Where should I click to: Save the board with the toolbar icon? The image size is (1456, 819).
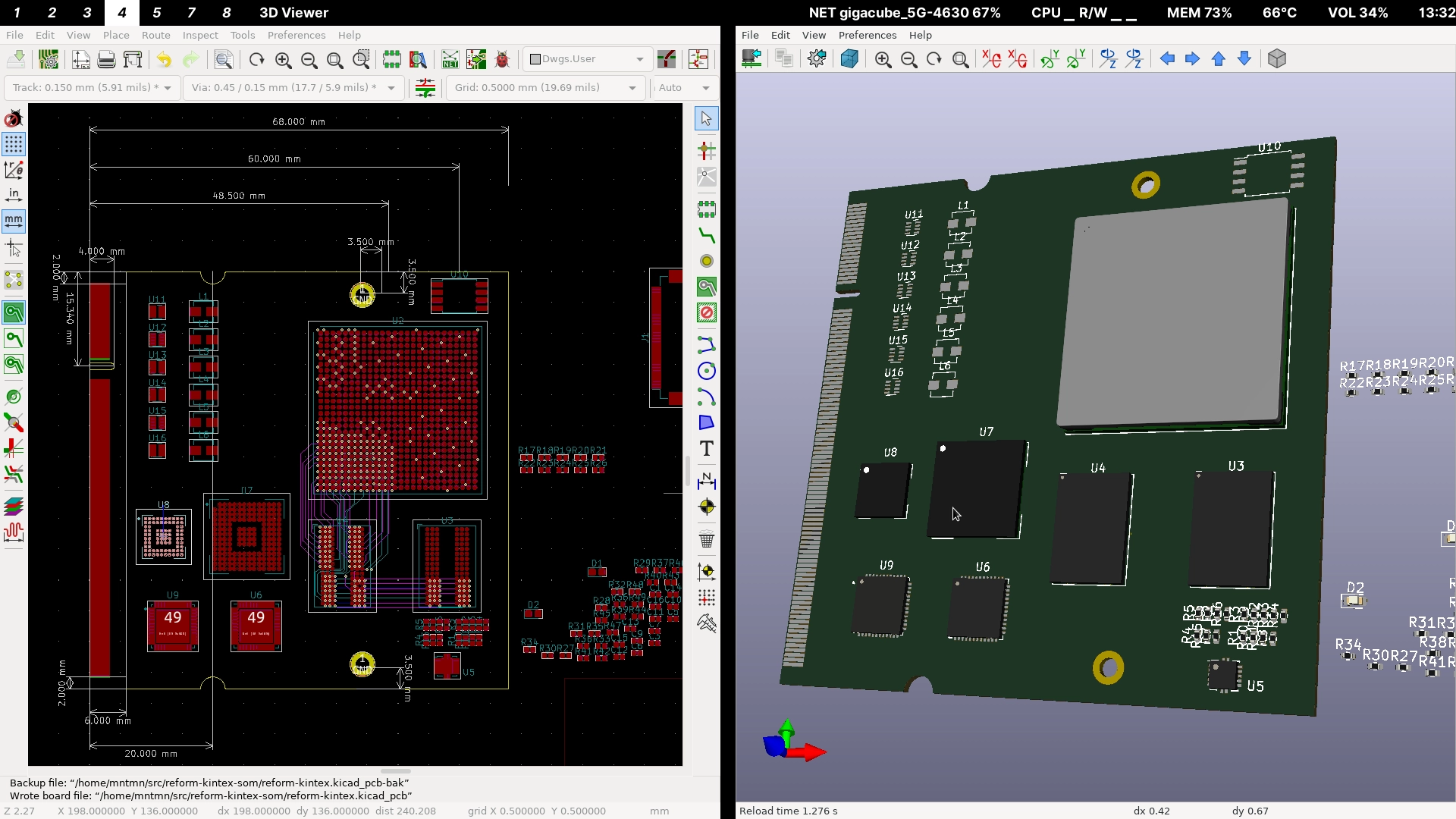(16, 59)
